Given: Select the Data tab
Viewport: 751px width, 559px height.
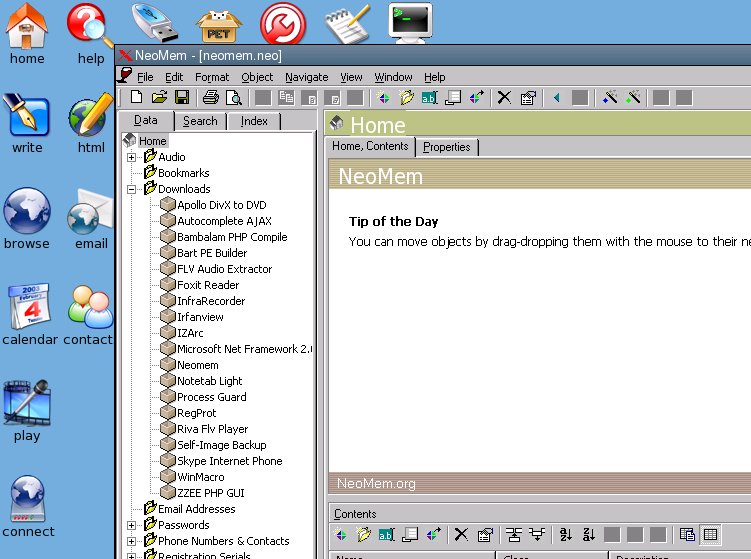Looking at the screenshot, I should [146, 120].
